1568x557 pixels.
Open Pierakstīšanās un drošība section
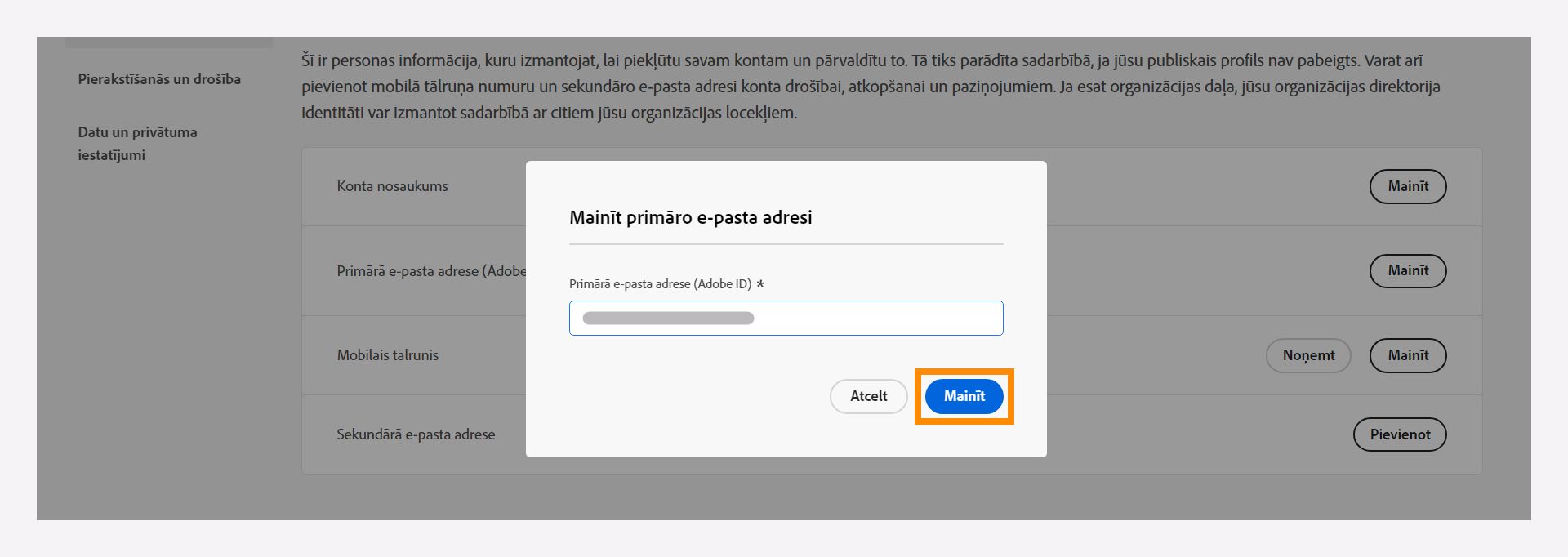pos(158,79)
